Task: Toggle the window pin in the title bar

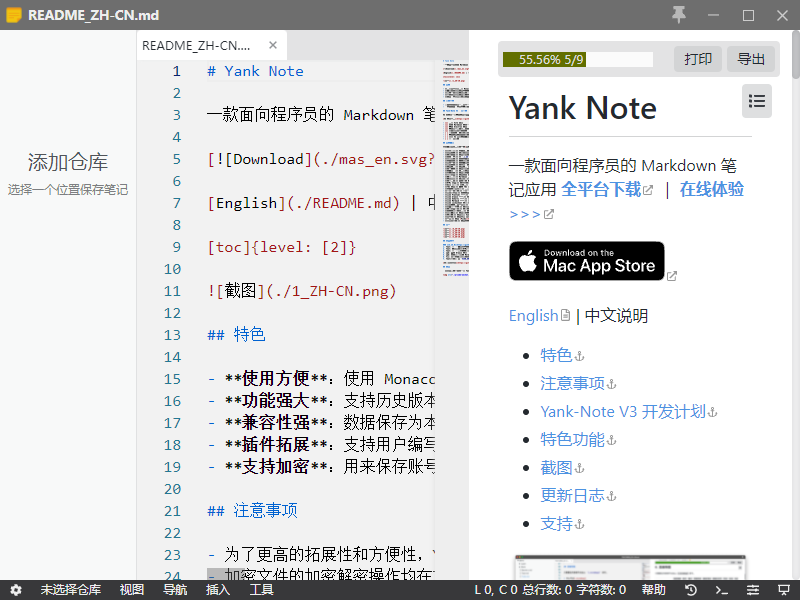Action: pos(679,15)
